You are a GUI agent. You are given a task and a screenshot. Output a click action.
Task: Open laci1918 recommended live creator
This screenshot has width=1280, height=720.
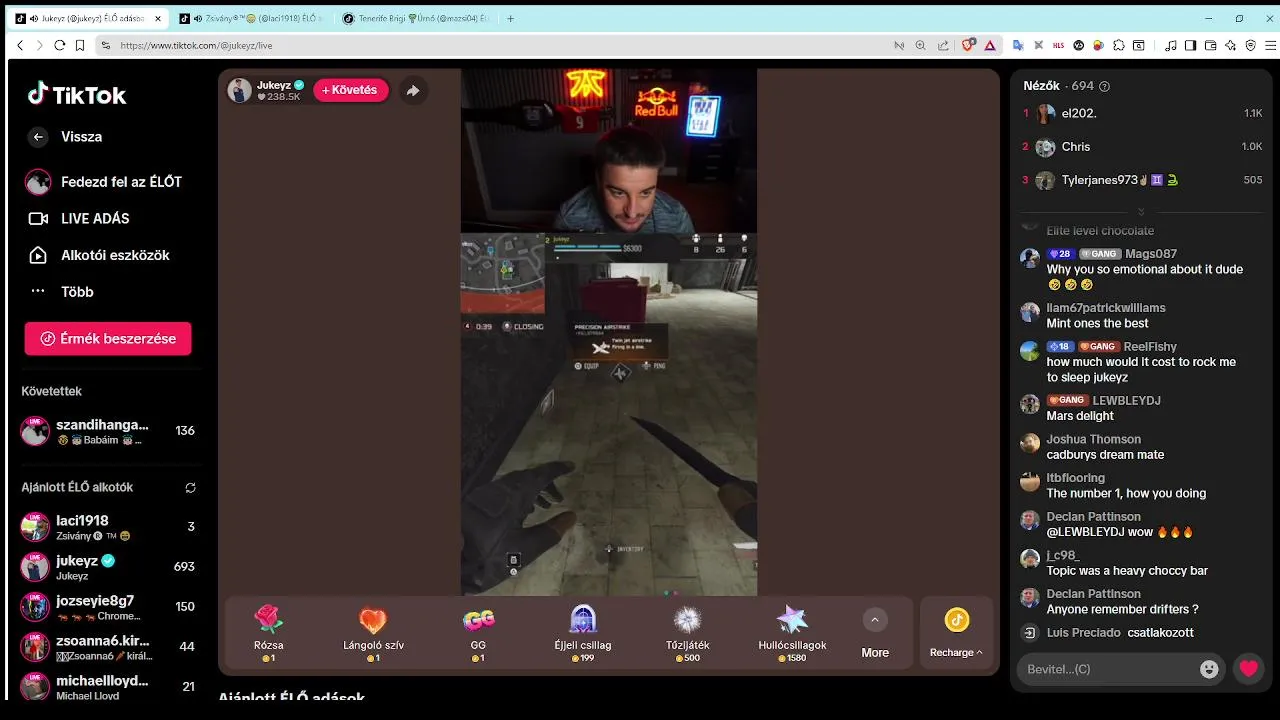pyautogui.click(x=108, y=527)
